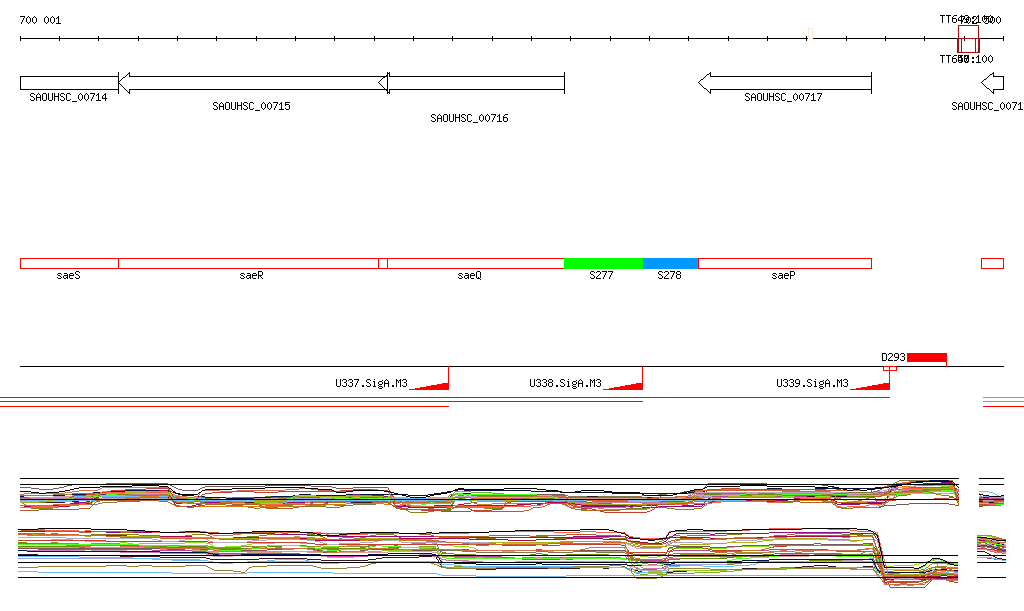Image resolution: width=1024 pixels, height=611 pixels.
Task: Select the saeP annotation box
Action: (784, 263)
